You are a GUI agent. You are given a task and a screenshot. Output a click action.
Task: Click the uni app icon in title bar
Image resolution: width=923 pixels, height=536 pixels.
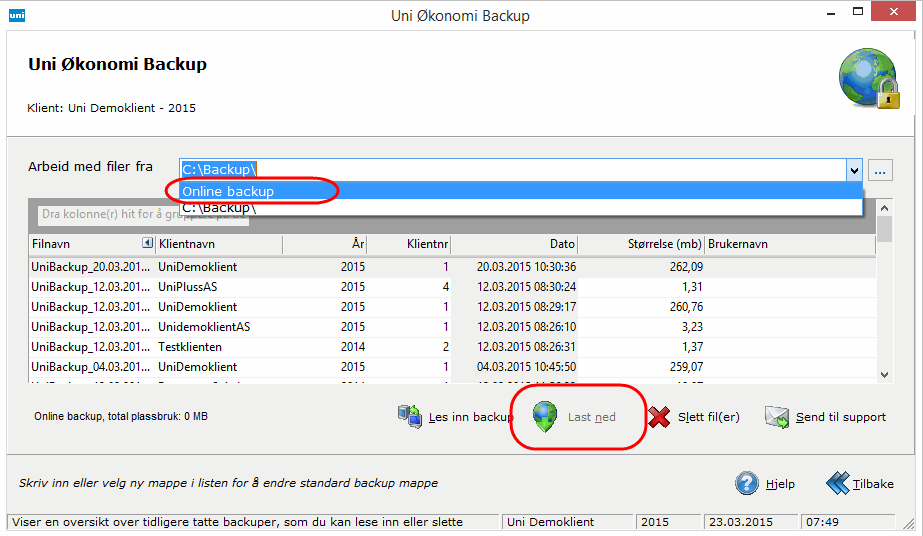15,15
